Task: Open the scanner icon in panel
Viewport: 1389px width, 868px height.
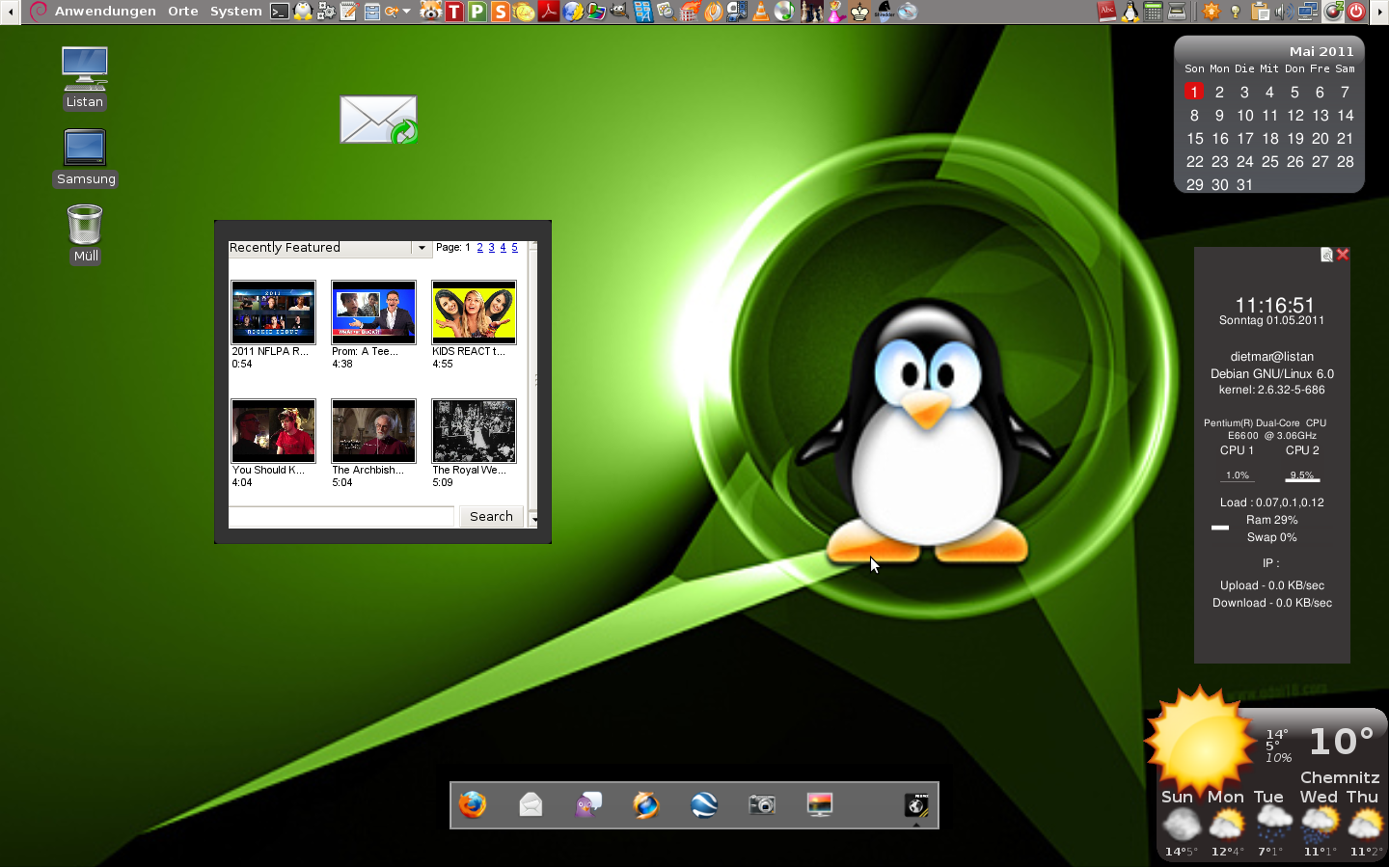Action: pos(1177,12)
